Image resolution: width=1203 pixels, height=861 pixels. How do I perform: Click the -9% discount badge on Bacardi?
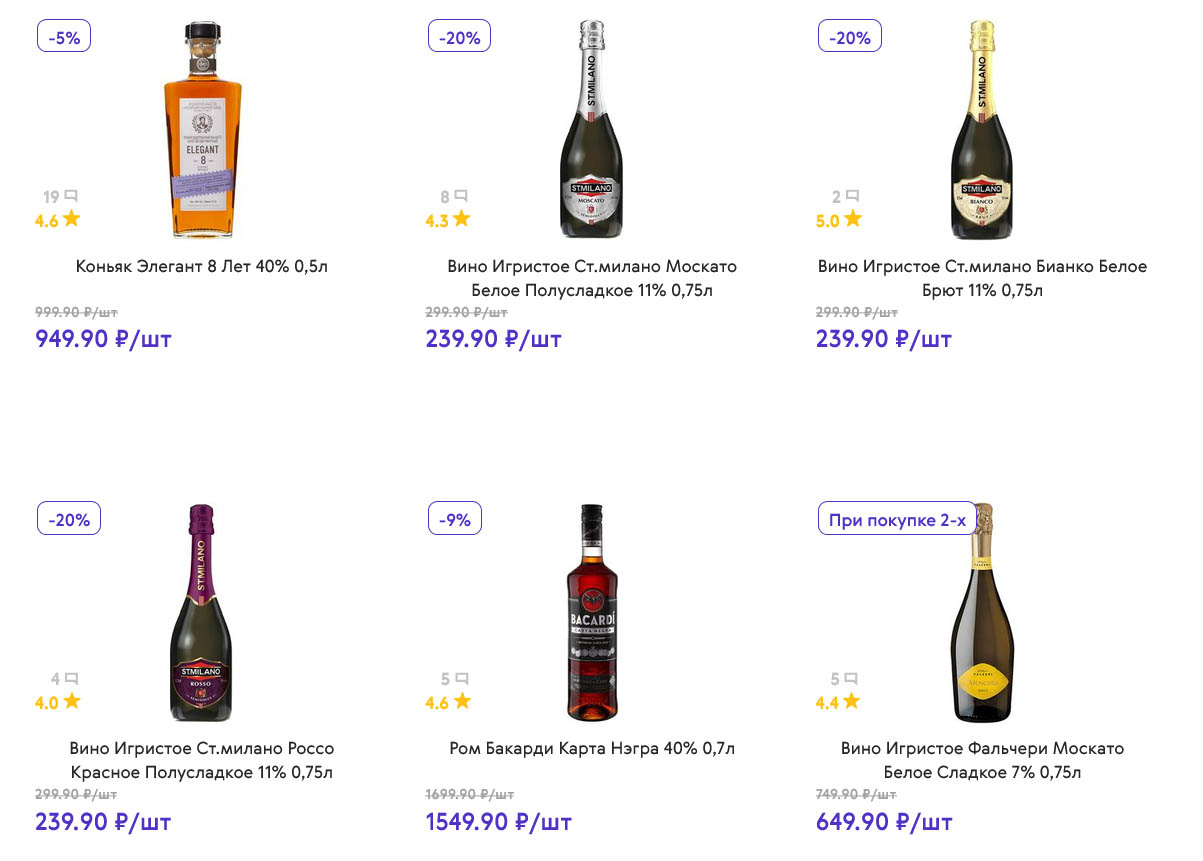(455, 519)
